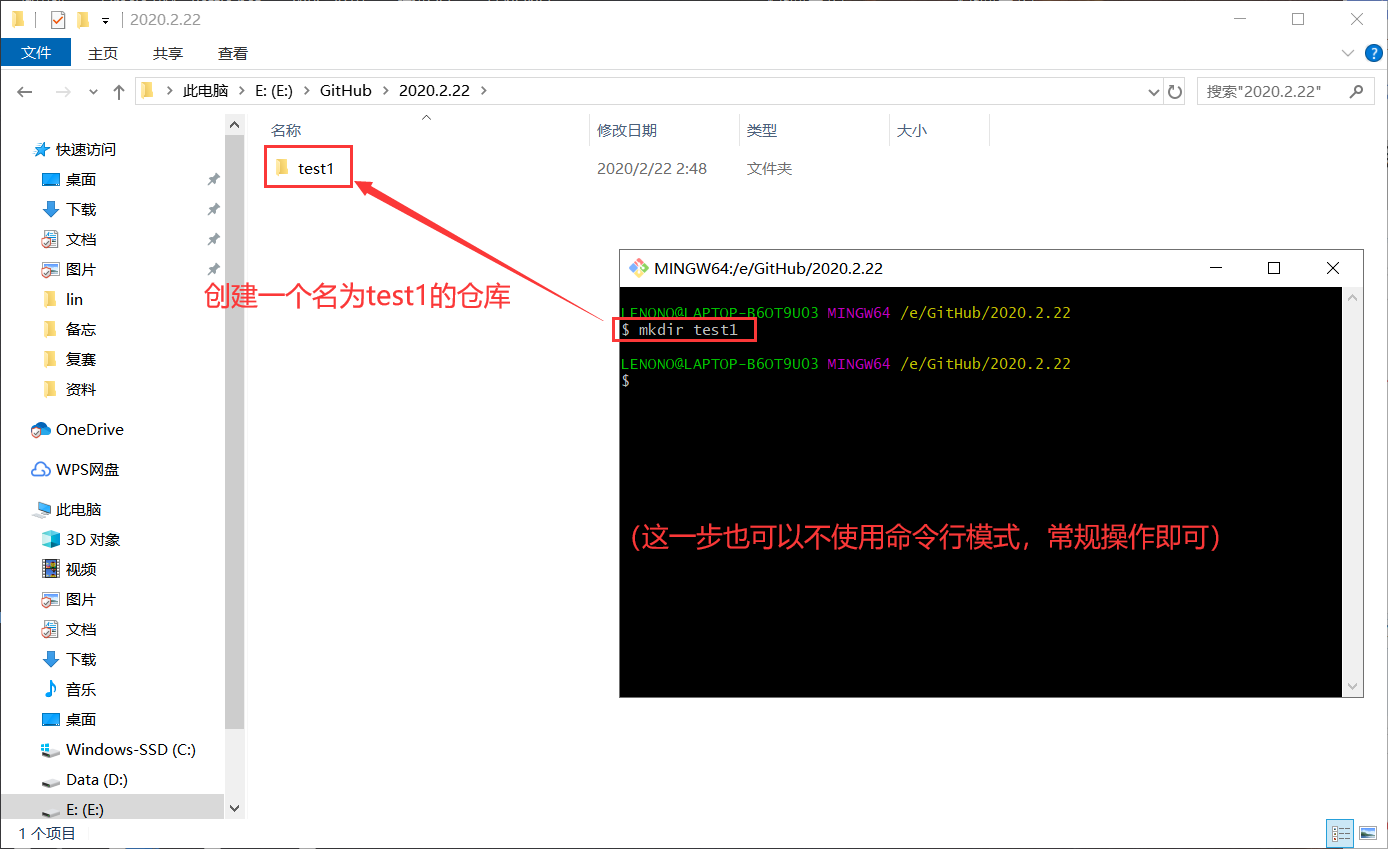
Task: Open the address bar history dropdown
Action: (1153, 90)
